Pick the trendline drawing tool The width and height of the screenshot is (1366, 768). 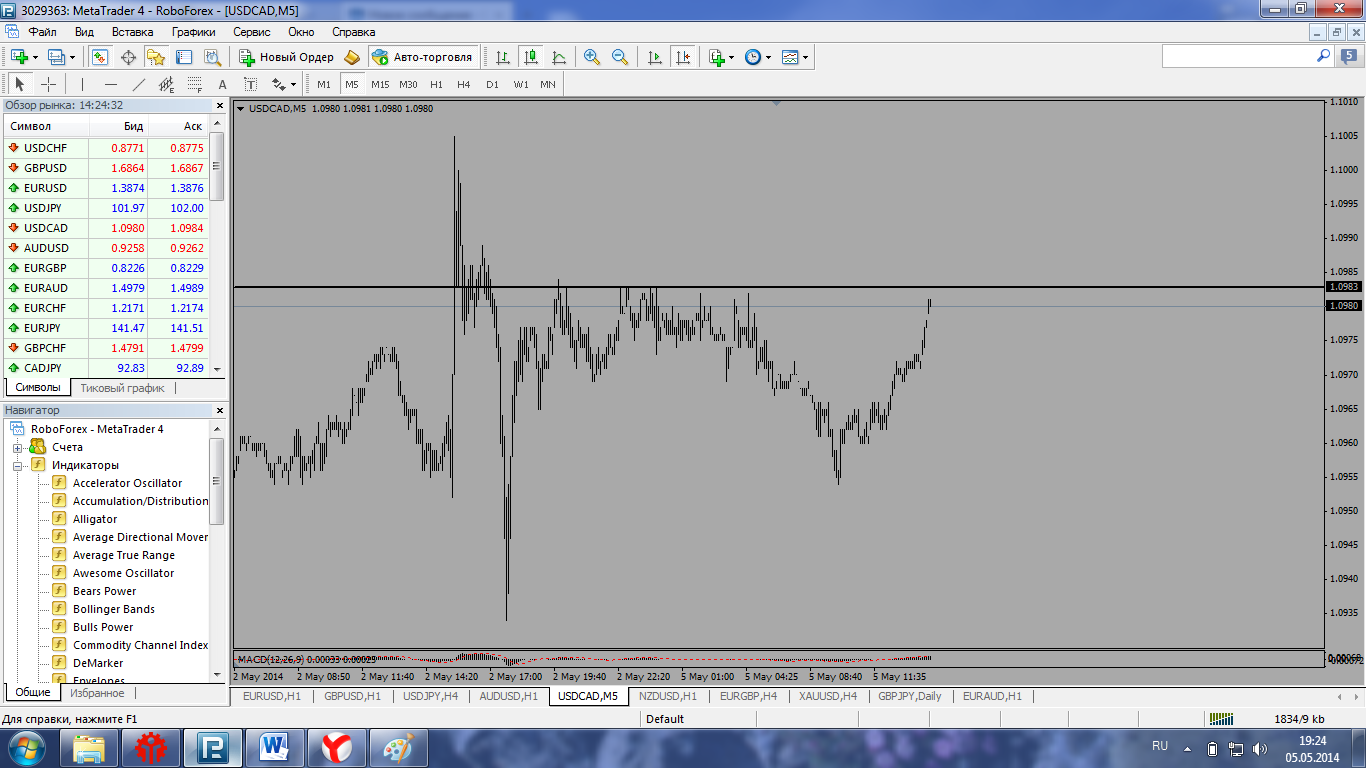point(139,84)
